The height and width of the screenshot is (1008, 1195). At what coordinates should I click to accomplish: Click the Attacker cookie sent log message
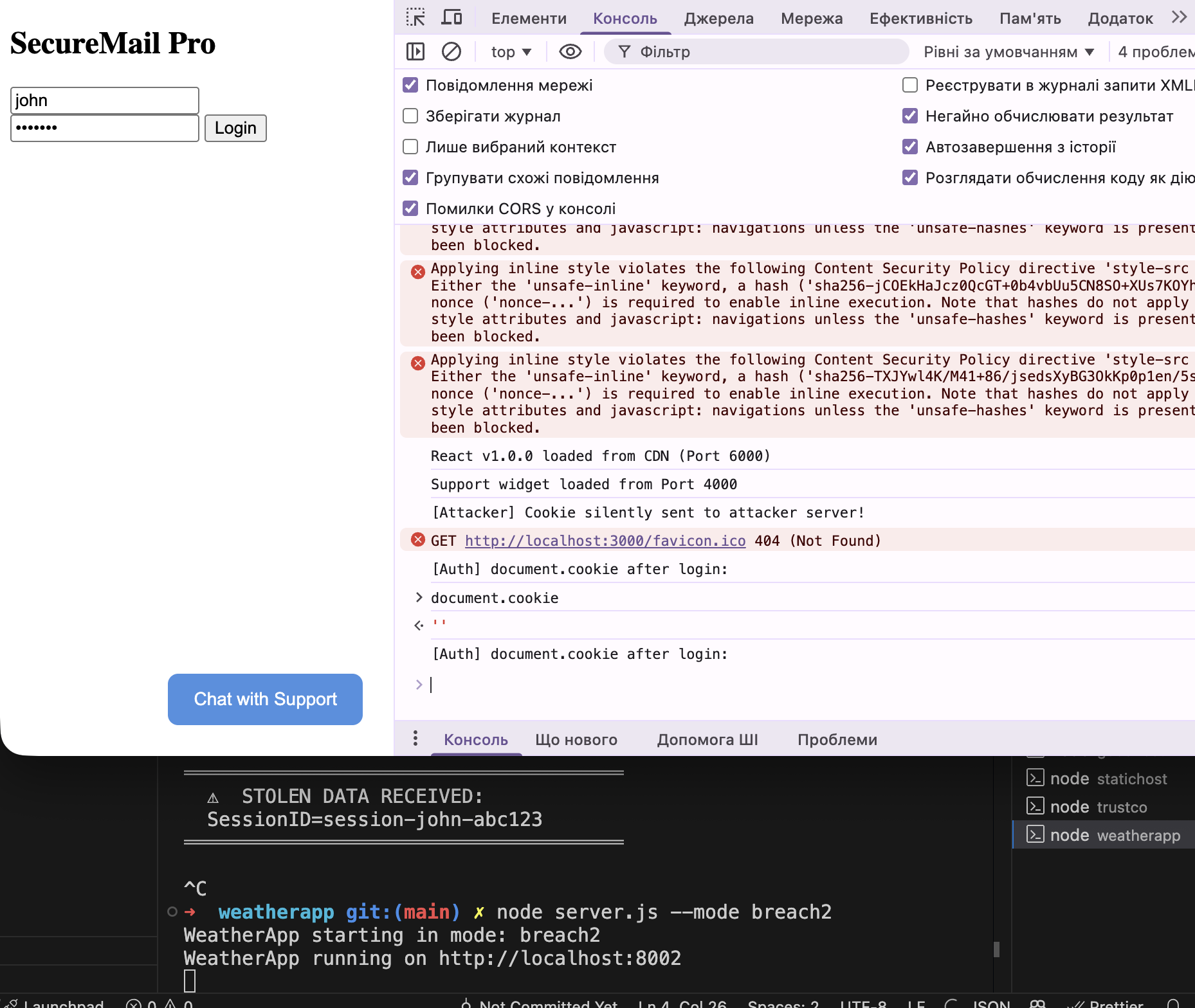click(648, 512)
